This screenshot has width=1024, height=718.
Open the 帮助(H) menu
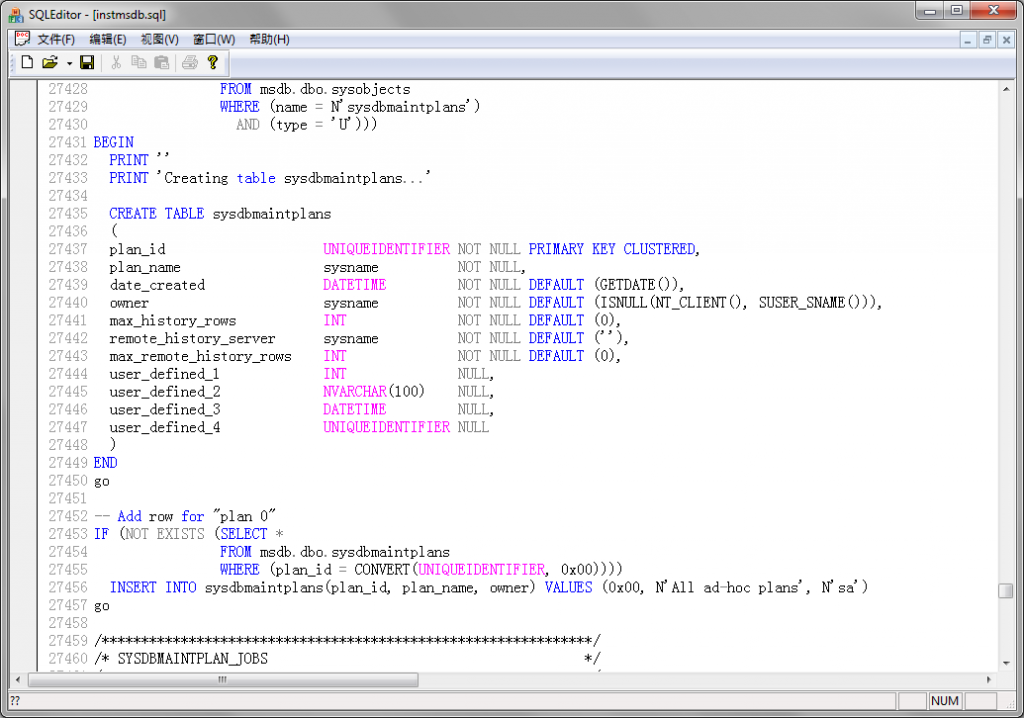269,39
